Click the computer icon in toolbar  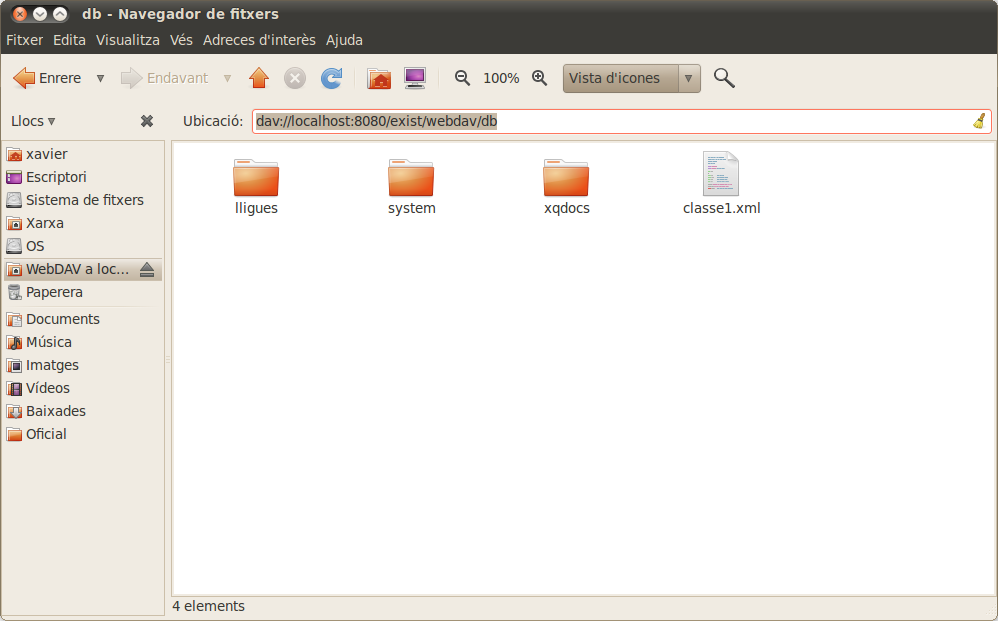(x=415, y=78)
